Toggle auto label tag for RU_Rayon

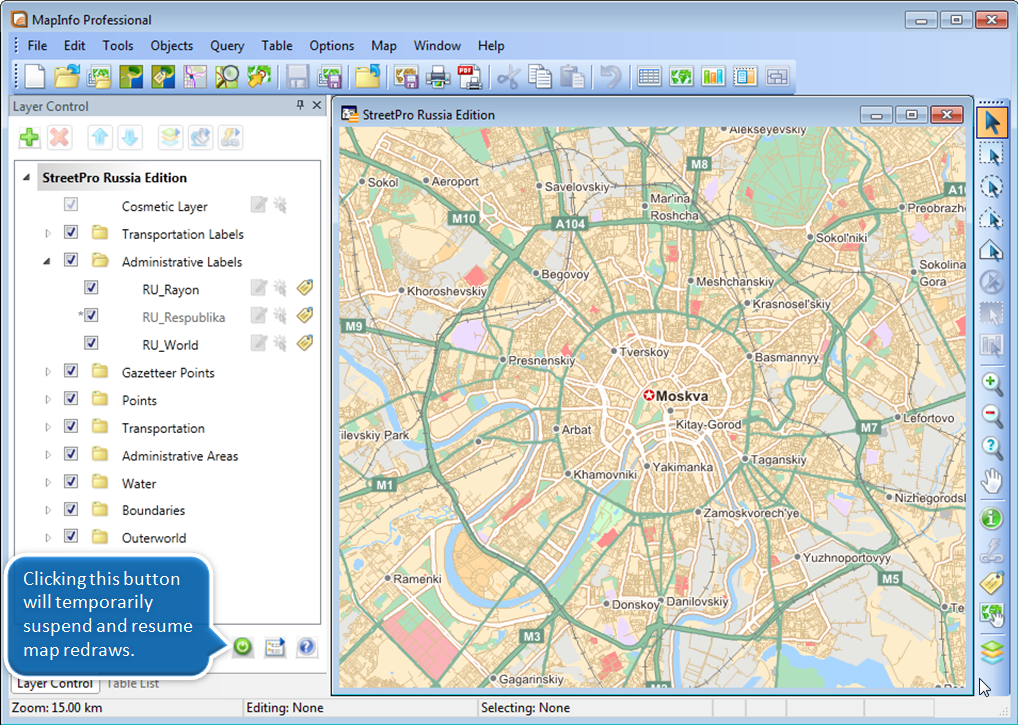tap(305, 287)
